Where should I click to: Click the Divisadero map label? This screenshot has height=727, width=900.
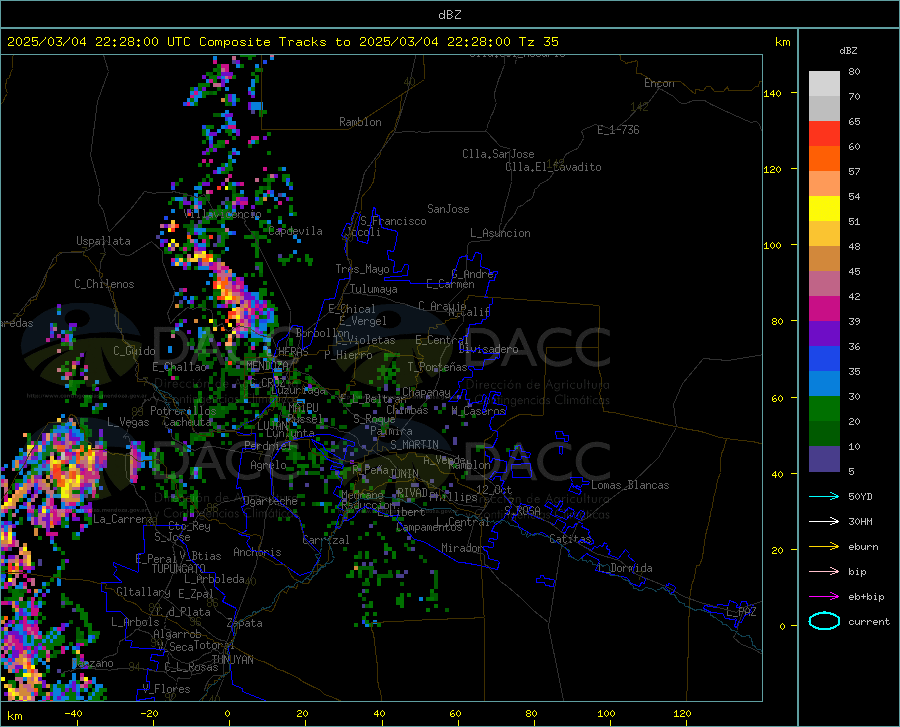click(488, 349)
